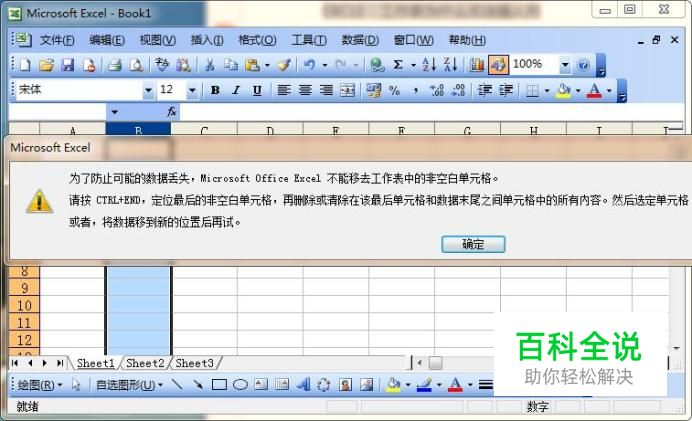The height and width of the screenshot is (421, 692).
Task: Expand the font color dropdown arrow
Action: [609, 90]
